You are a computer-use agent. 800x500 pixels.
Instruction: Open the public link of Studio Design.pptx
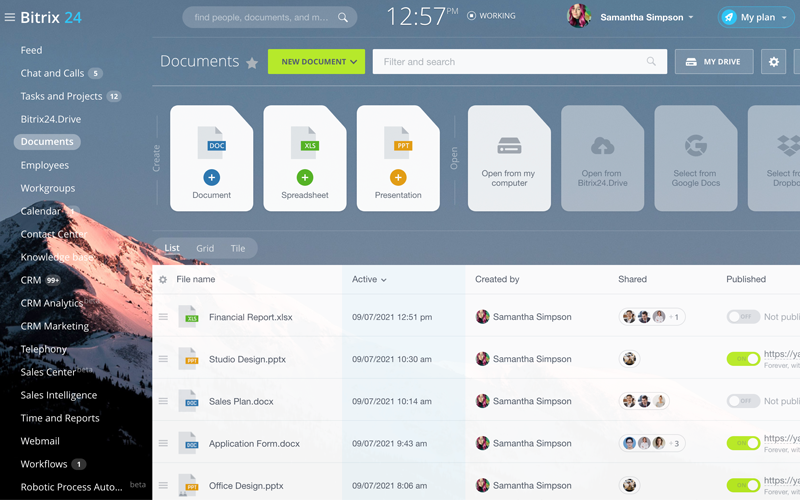click(782, 354)
